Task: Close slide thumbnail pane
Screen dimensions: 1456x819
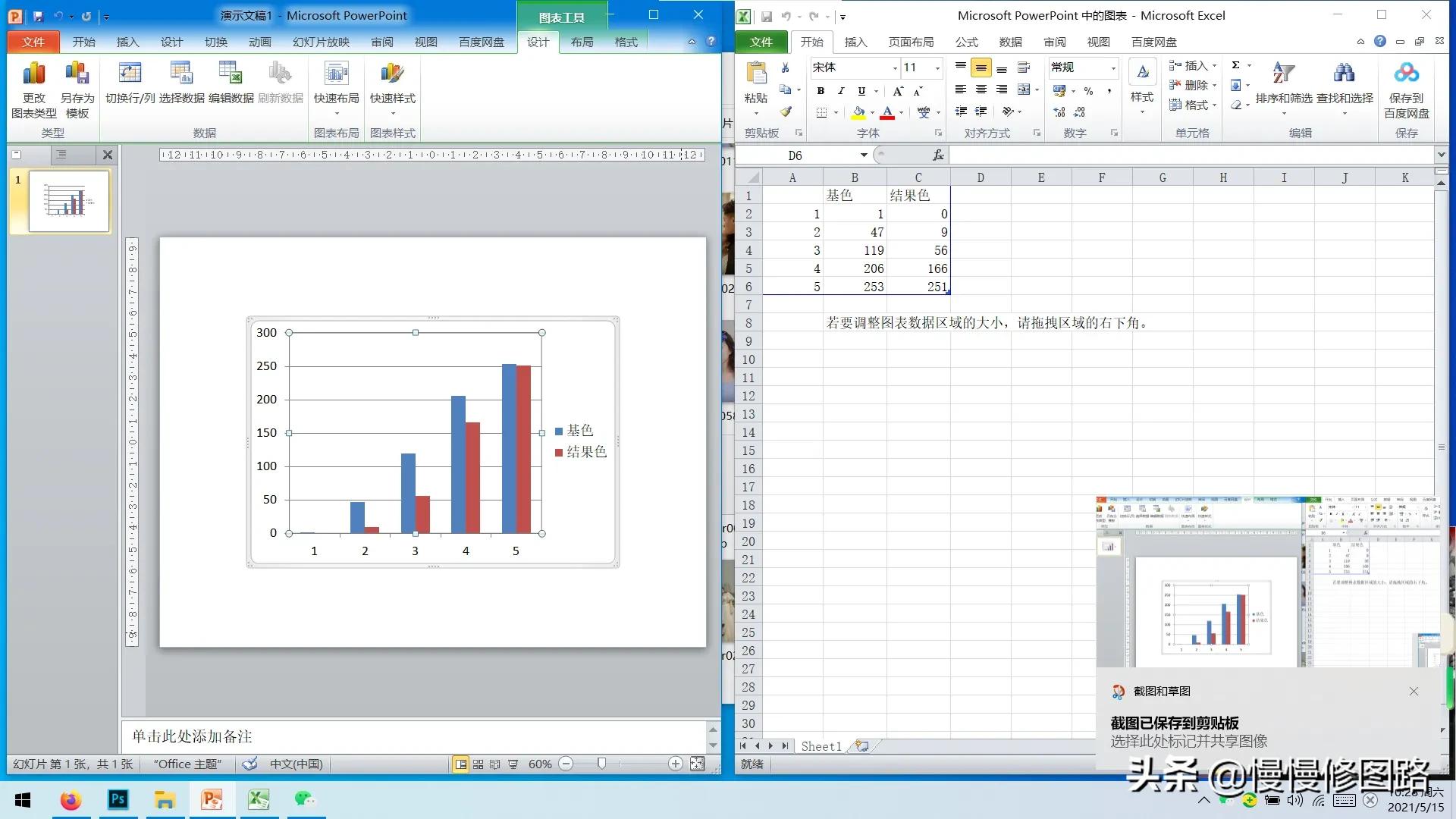Action: tap(108, 155)
